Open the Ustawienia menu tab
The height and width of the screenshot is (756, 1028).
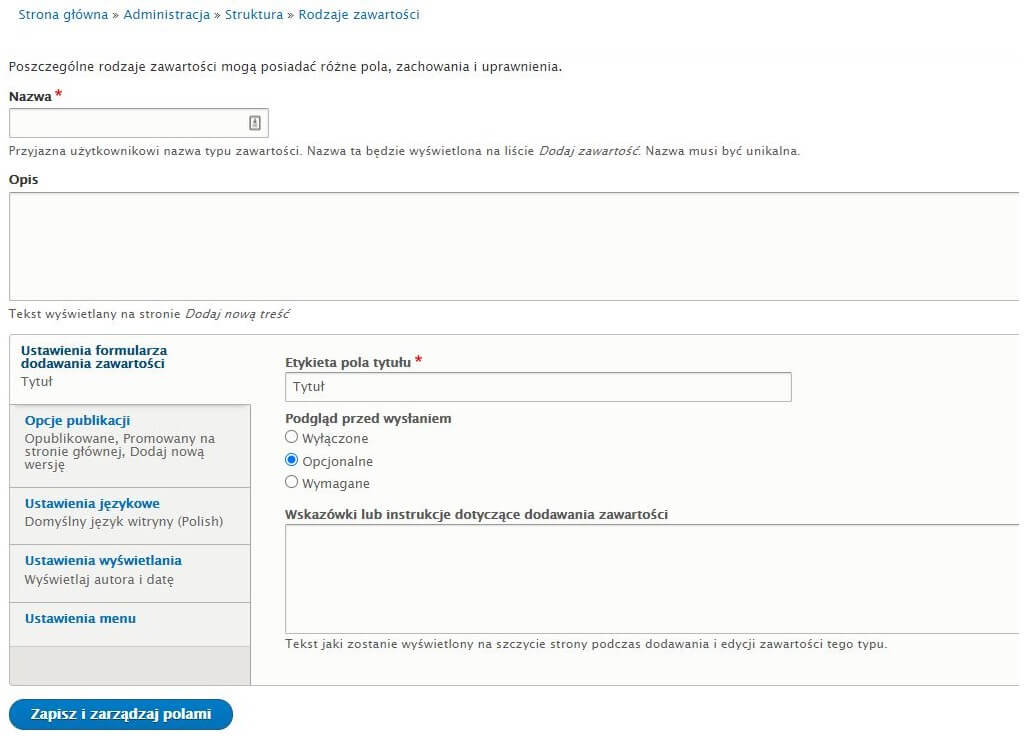130,624
